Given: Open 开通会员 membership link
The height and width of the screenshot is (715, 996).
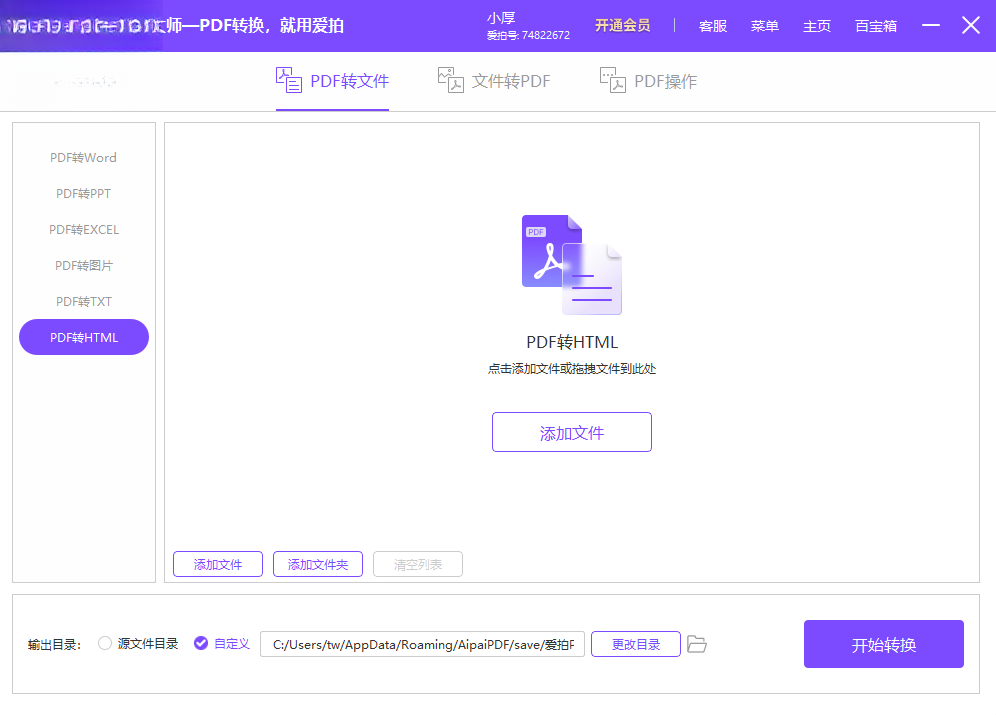Looking at the screenshot, I should 622,25.
